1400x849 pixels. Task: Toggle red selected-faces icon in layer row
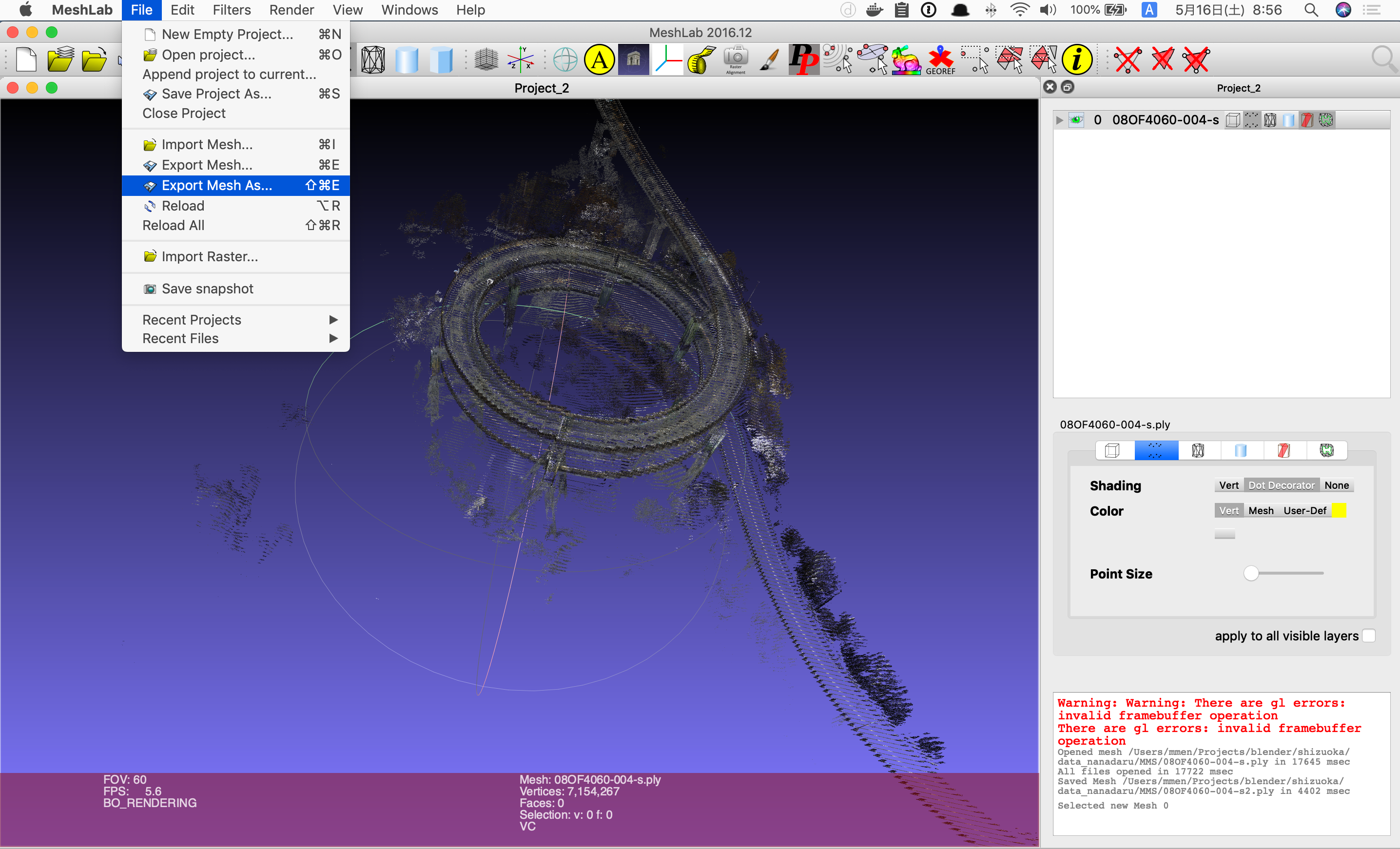coord(1307,120)
